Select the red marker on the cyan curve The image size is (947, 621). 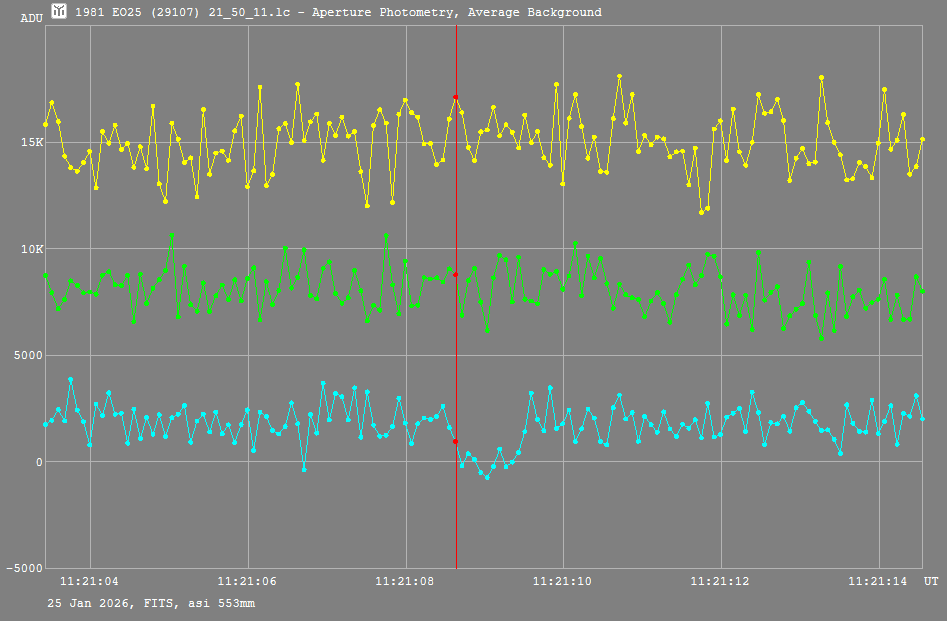click(x=456, y=441)
